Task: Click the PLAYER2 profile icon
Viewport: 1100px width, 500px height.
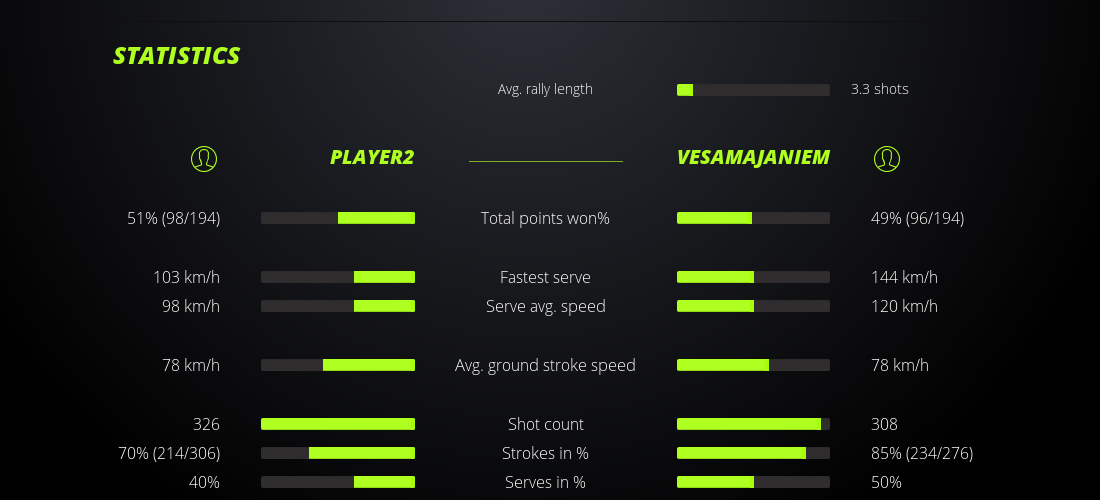Action: point(203,158)
